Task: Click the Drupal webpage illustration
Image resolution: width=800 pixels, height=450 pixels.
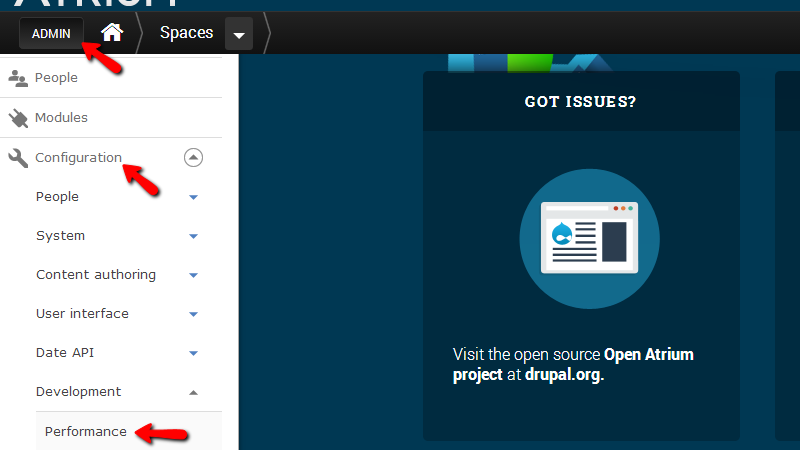Action: 589,238
